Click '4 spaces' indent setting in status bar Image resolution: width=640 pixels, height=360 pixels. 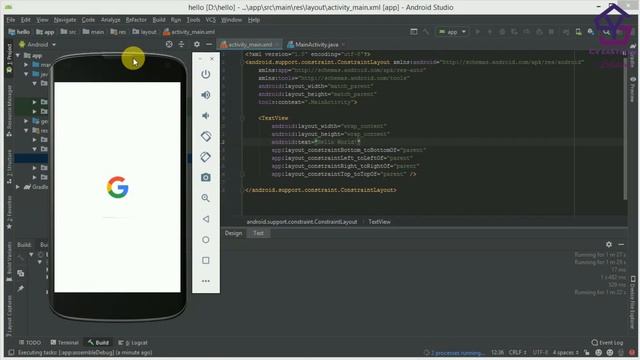pos(565,353)
